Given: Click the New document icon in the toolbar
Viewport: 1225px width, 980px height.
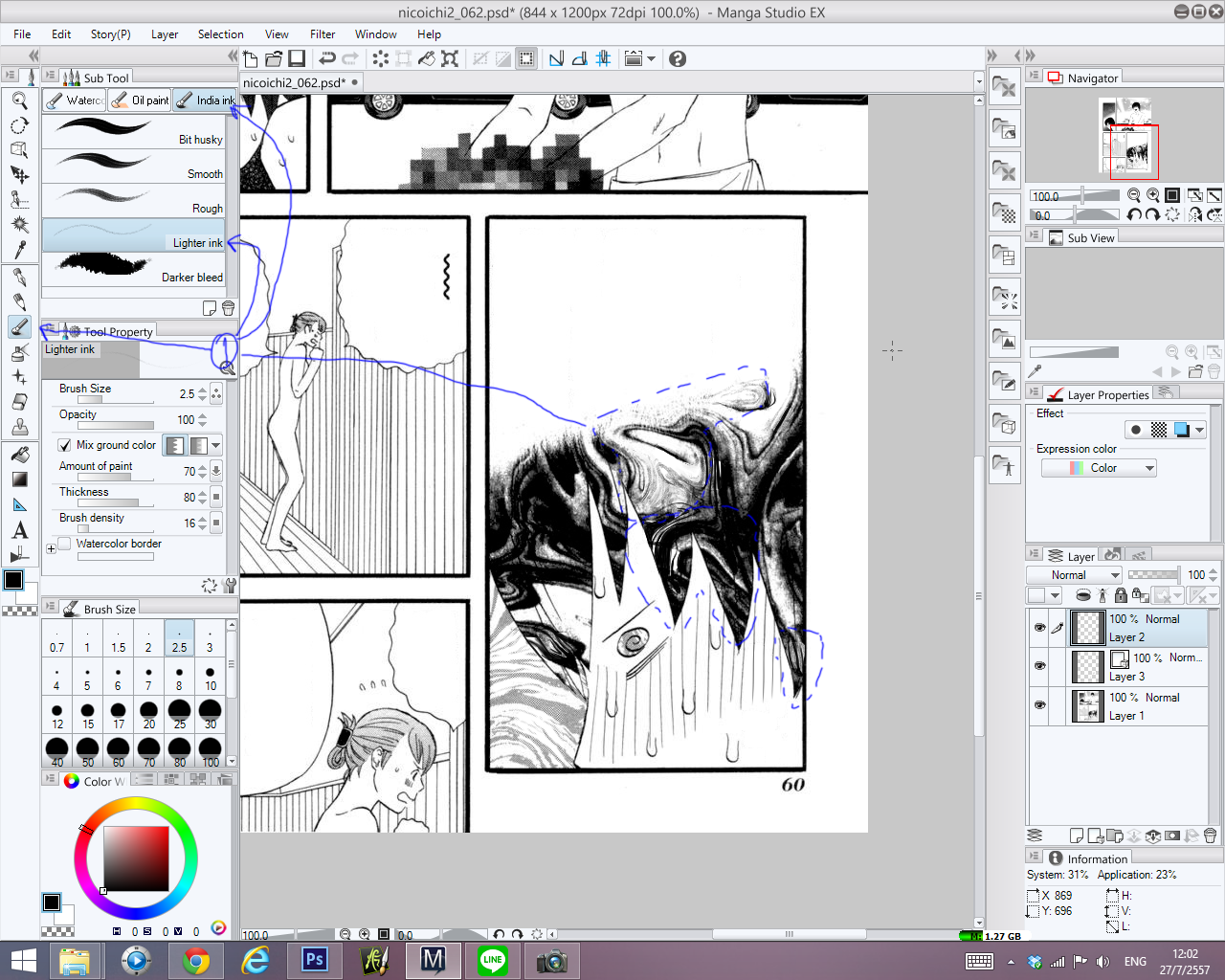Looking at the screenshot, I should coord(251,59).
